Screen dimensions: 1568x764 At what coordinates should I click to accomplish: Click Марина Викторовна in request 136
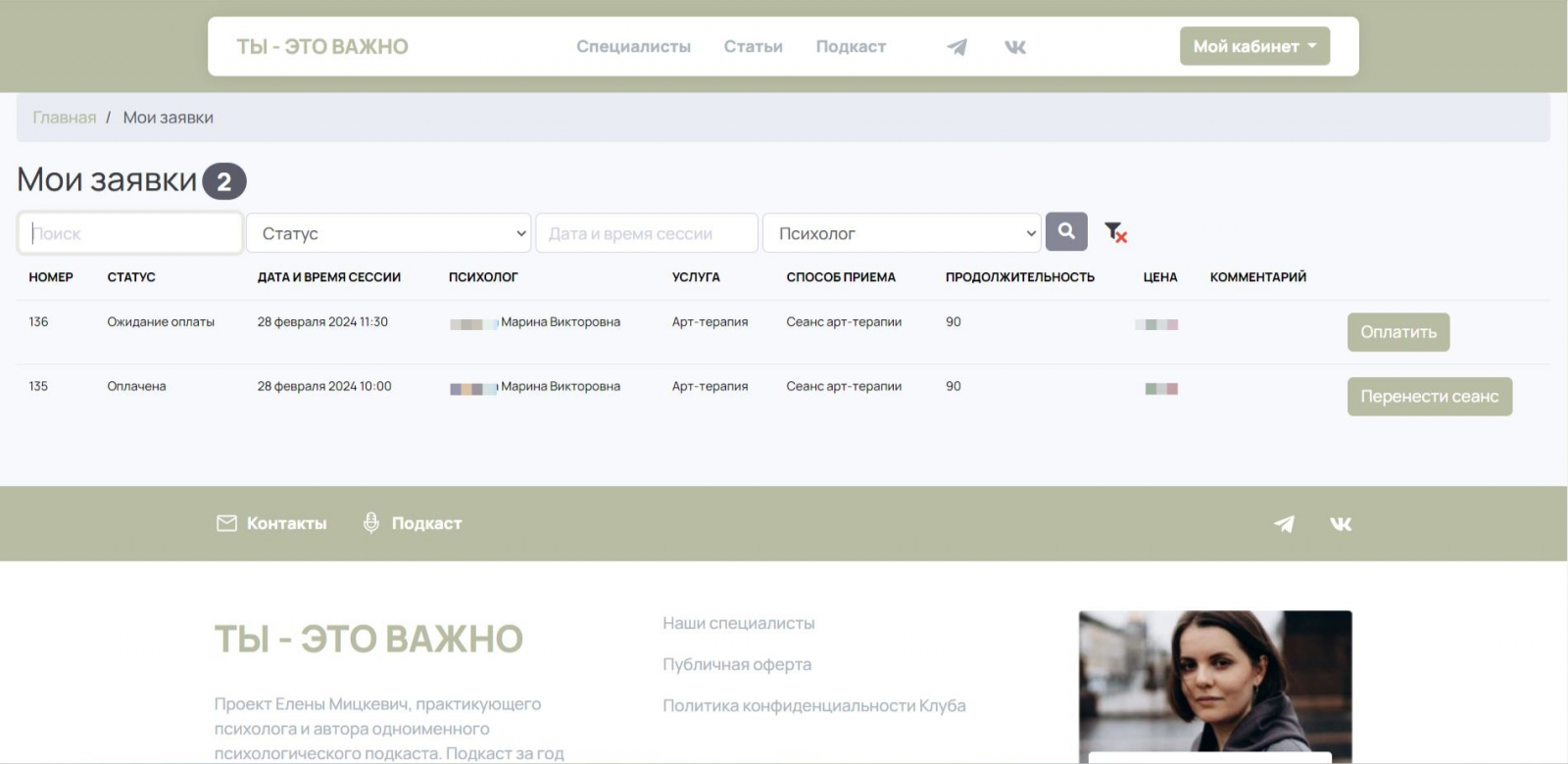tap(561, 322)
